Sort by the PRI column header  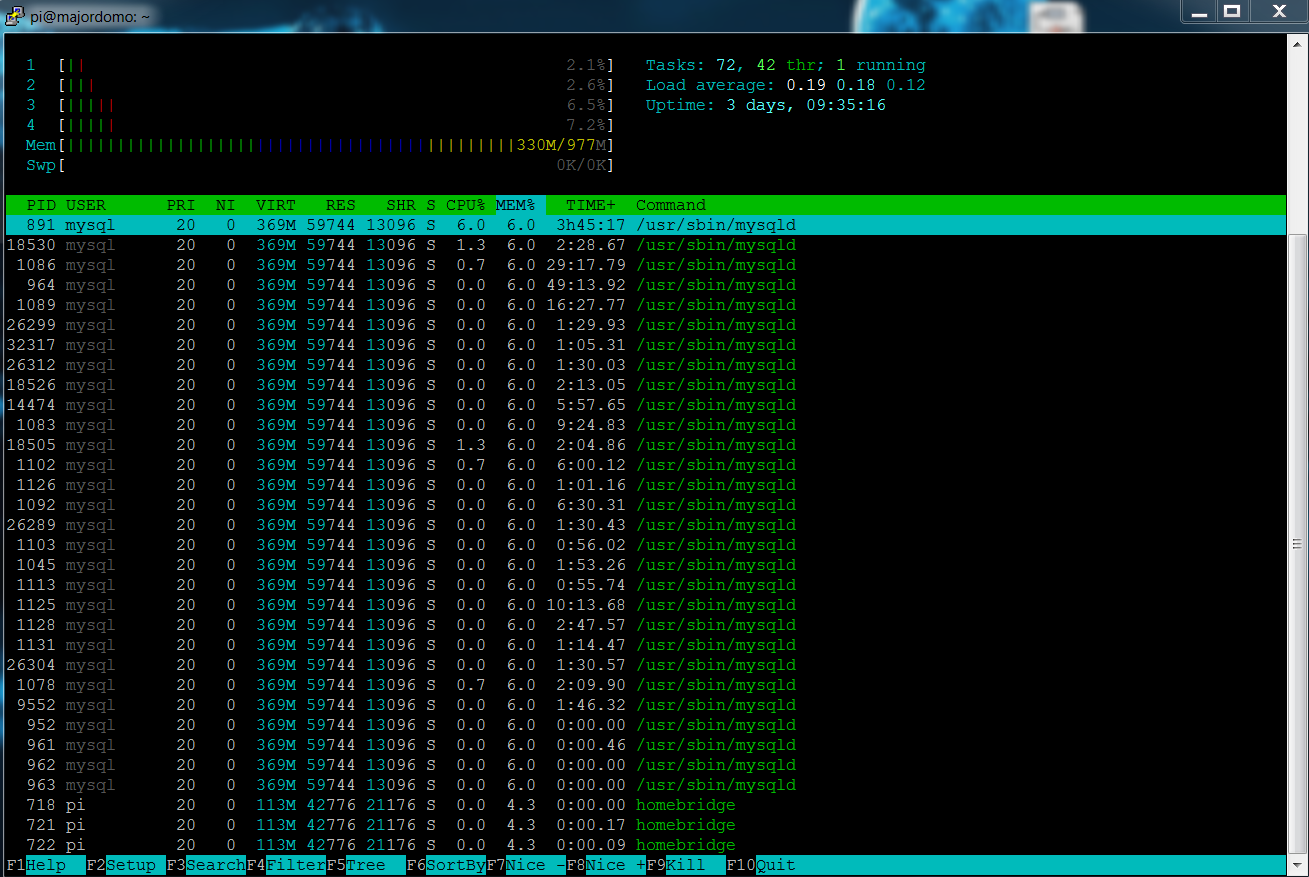(181, 205)
